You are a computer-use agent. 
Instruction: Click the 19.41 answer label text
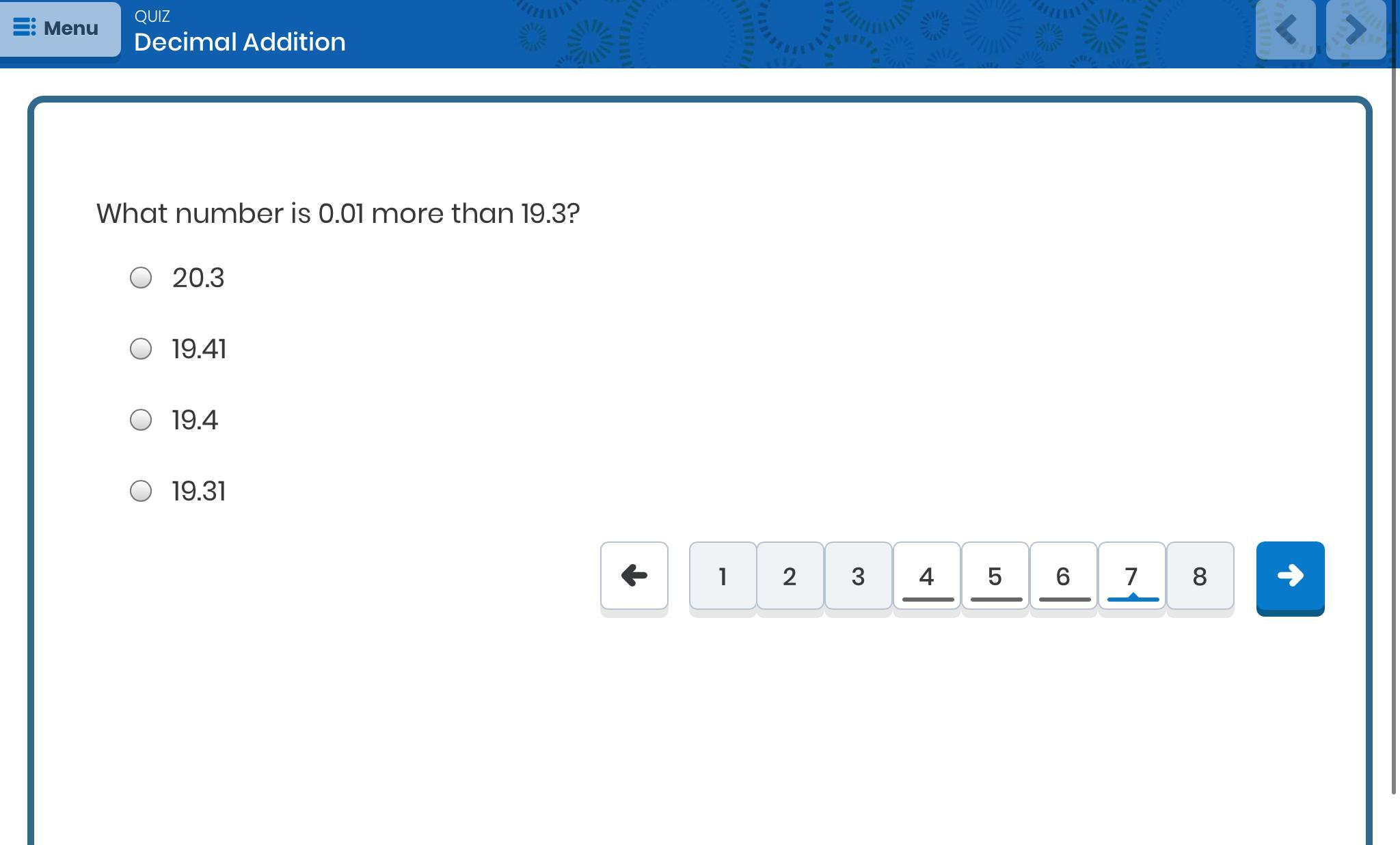(199, 349)
